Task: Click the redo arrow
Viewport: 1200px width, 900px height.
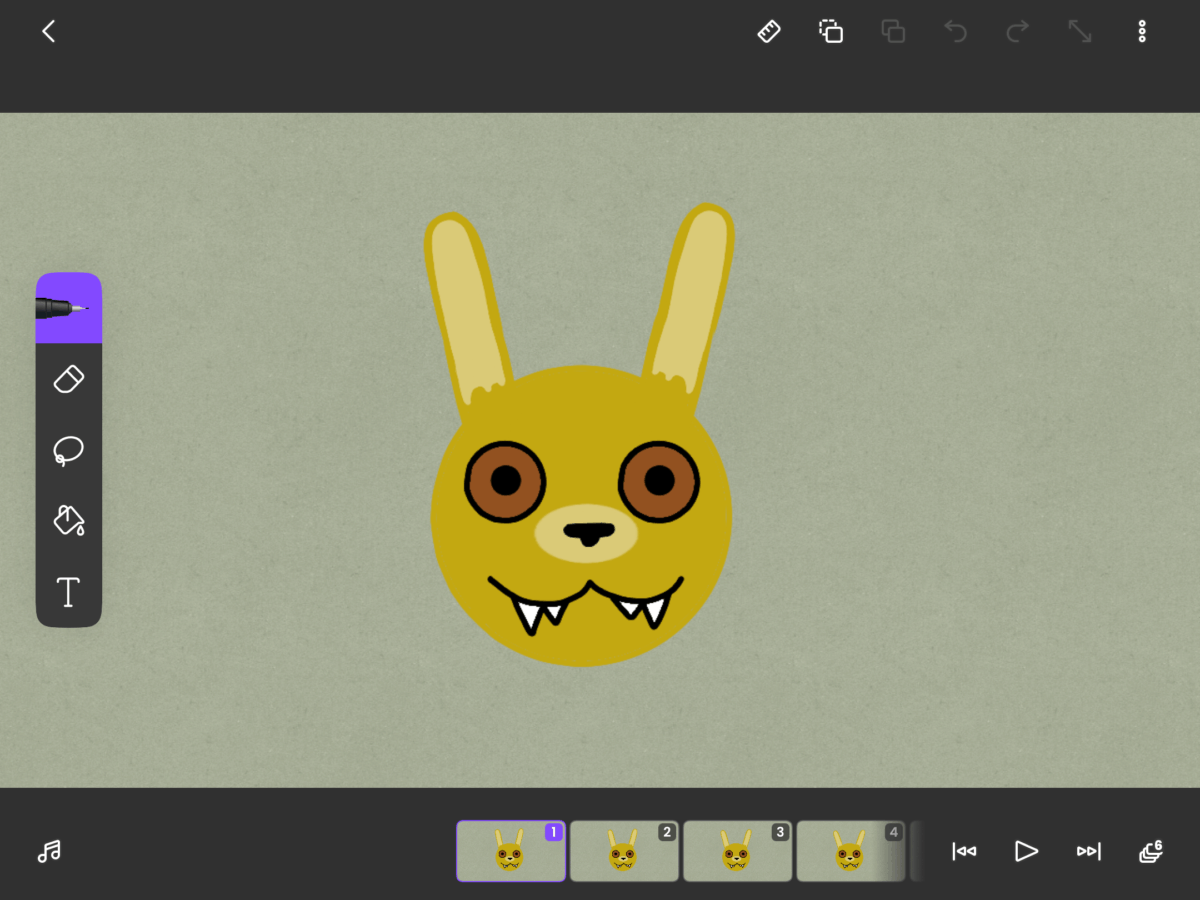Action: [1017, 32]
